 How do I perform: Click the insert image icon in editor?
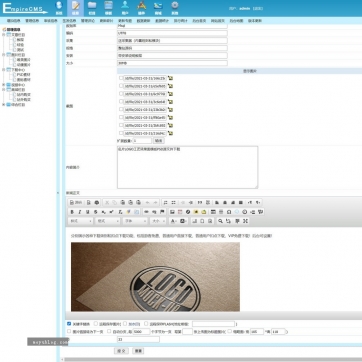[x=172, y=212]
